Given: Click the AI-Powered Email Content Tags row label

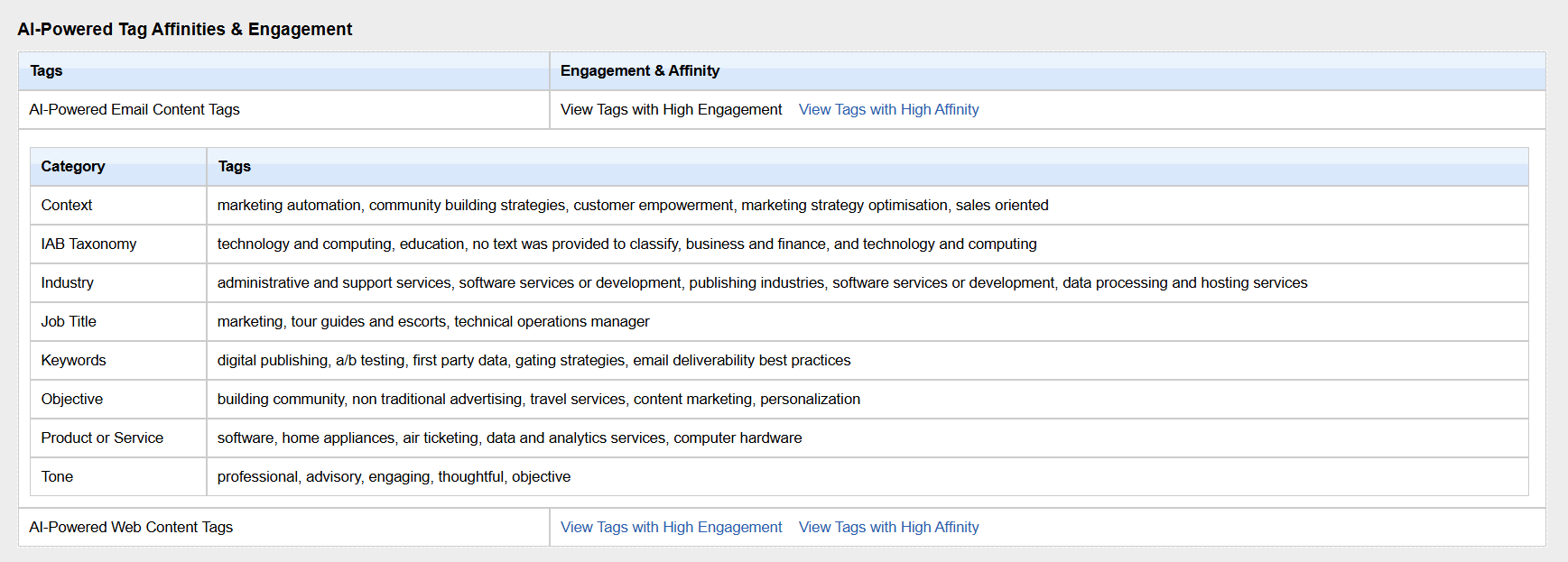Looking at the screenshot, I should (135, 109).
